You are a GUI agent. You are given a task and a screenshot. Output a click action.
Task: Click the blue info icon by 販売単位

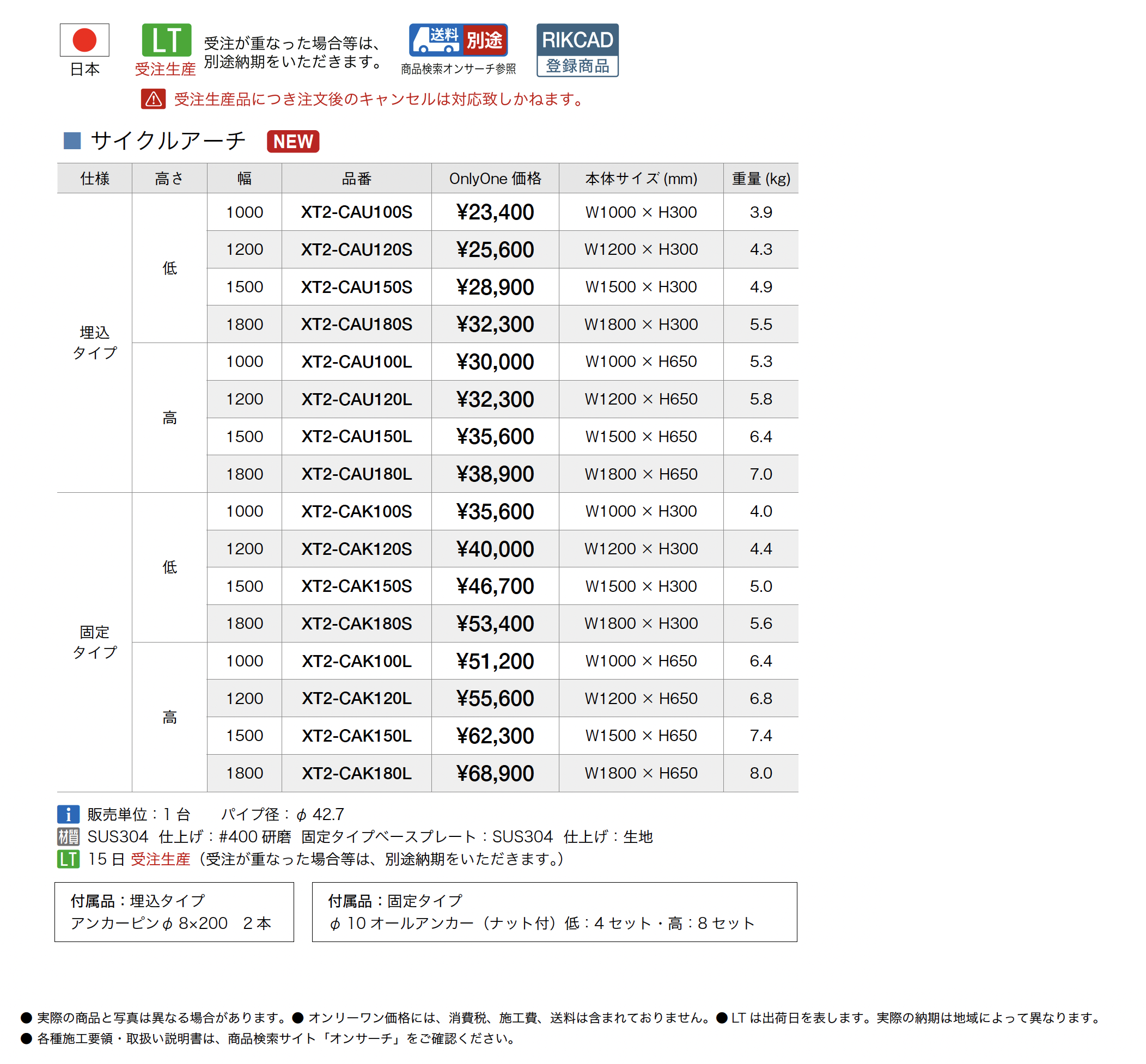point(68,814)
